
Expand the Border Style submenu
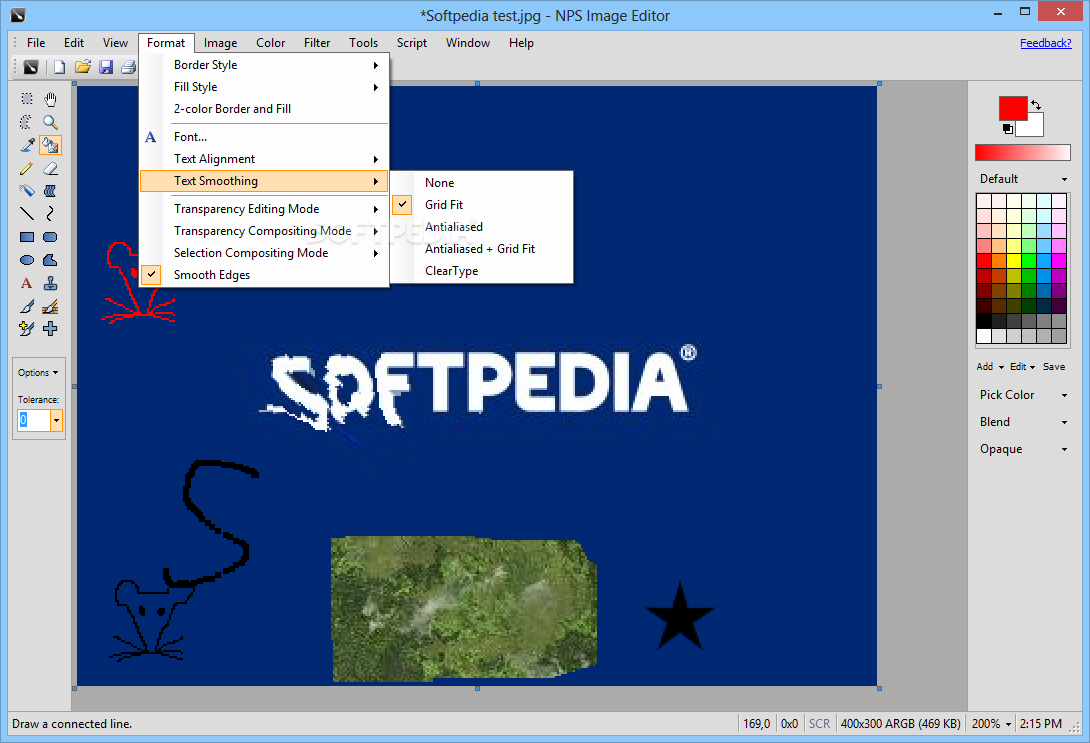264,65
